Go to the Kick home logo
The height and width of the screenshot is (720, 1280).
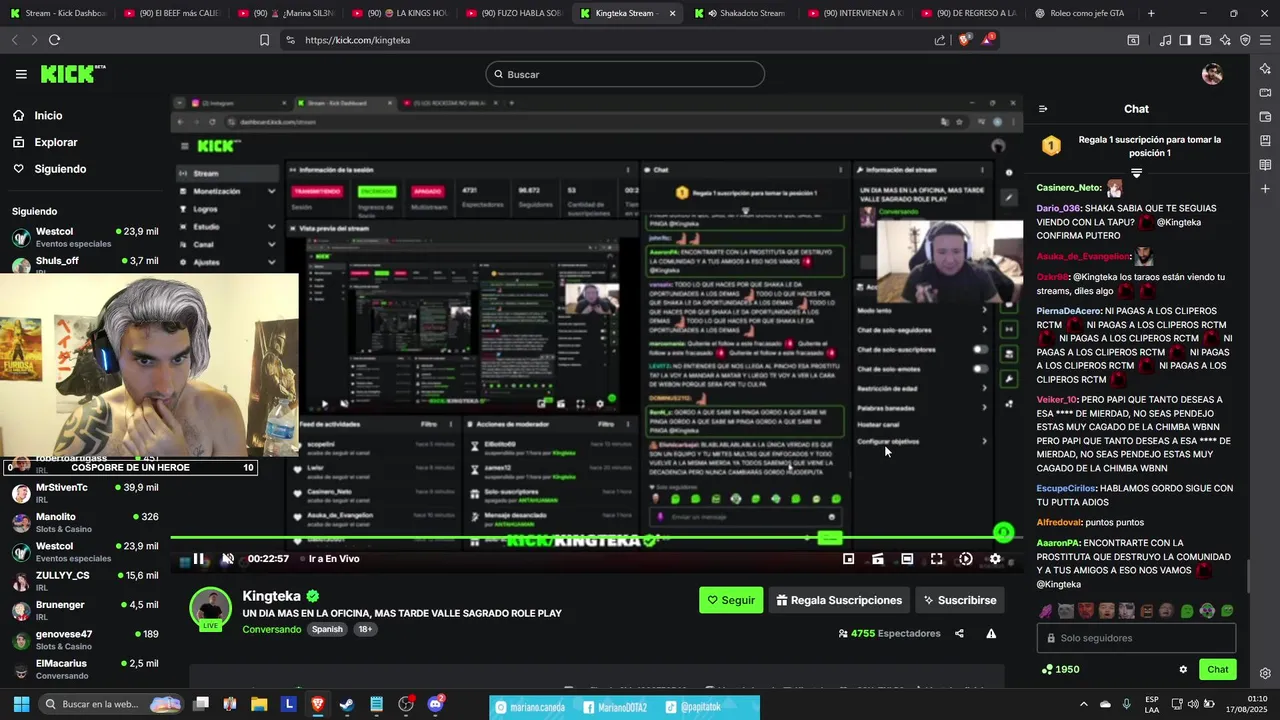coord(72,74)
